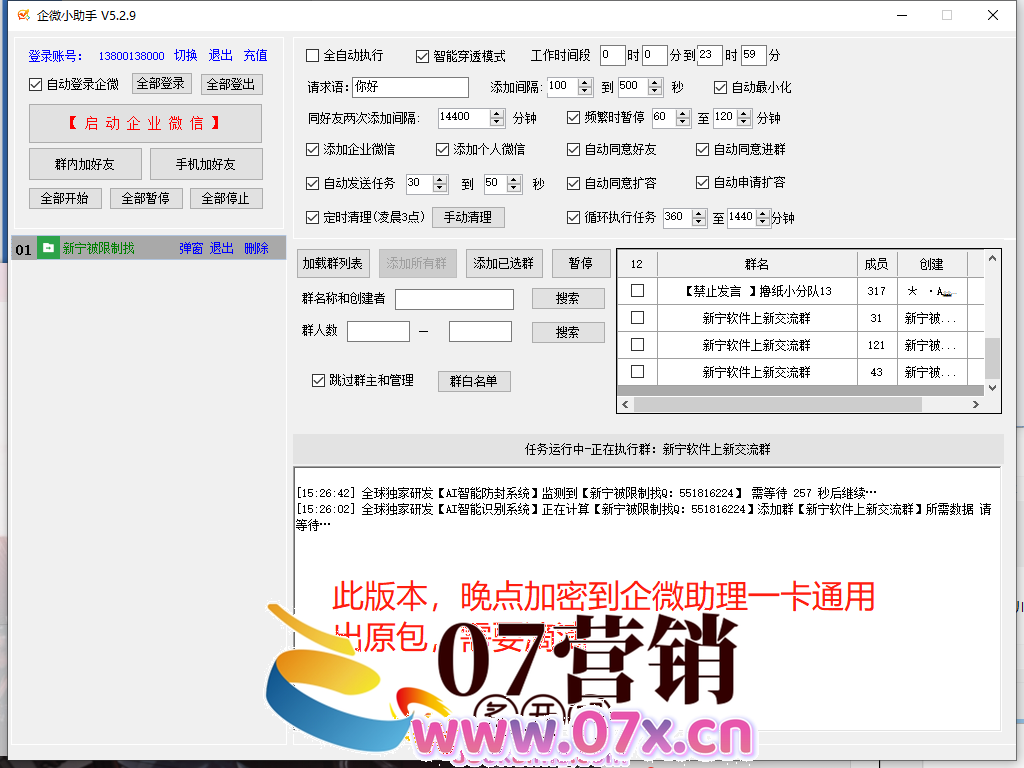Viewport: 1024px width, 768px height.
Task: Click the 循环执行任务 1440 value stepper
Action: click(x=762, y=217)
